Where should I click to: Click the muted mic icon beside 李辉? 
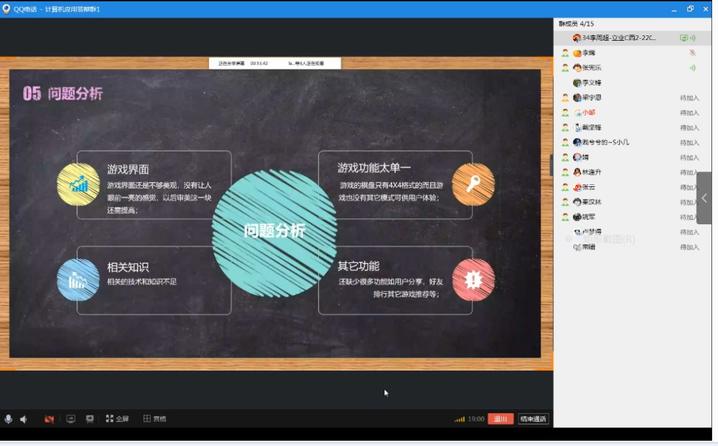click(692, 53)
